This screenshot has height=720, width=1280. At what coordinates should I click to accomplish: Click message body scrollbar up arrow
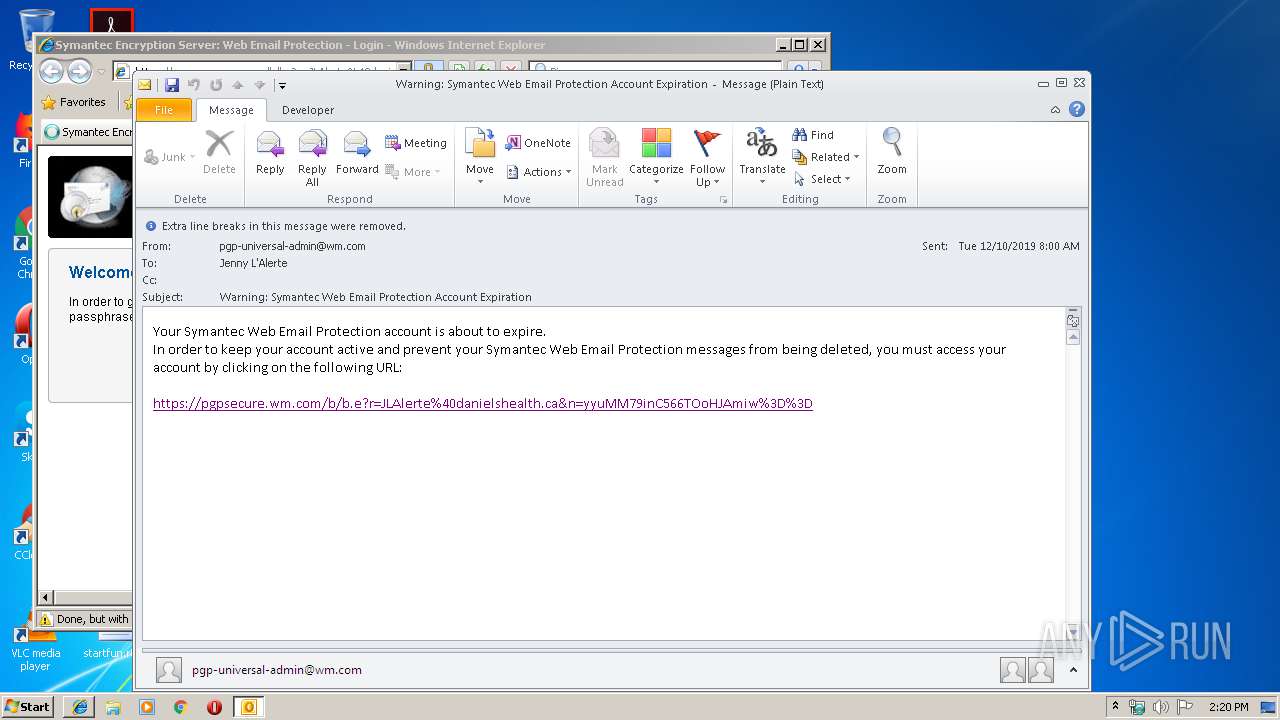click(x=1073, y=338)
